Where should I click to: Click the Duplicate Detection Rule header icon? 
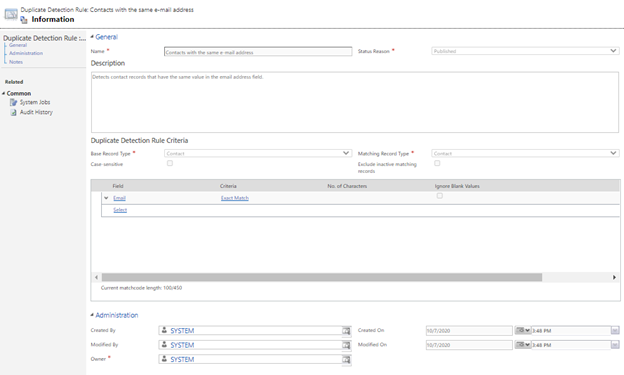click(x=11, y=14)
